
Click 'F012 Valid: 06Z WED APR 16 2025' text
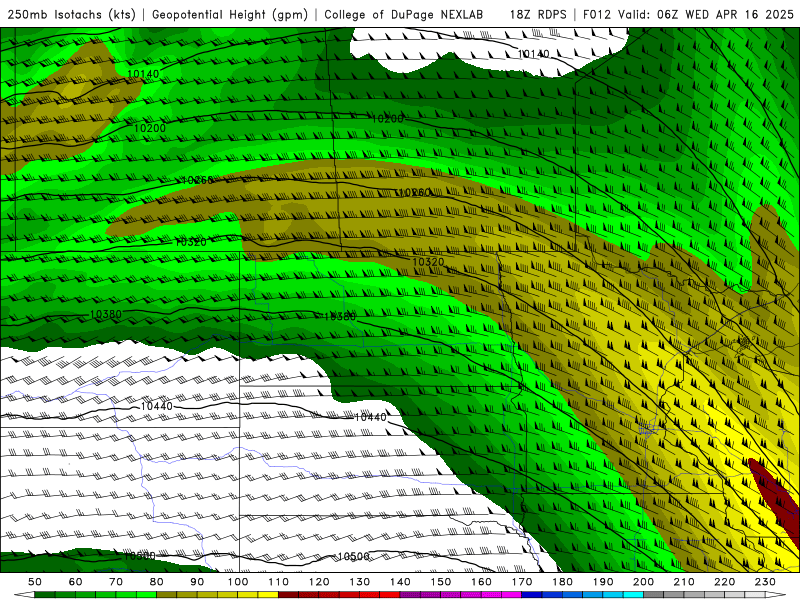point(688,15)
